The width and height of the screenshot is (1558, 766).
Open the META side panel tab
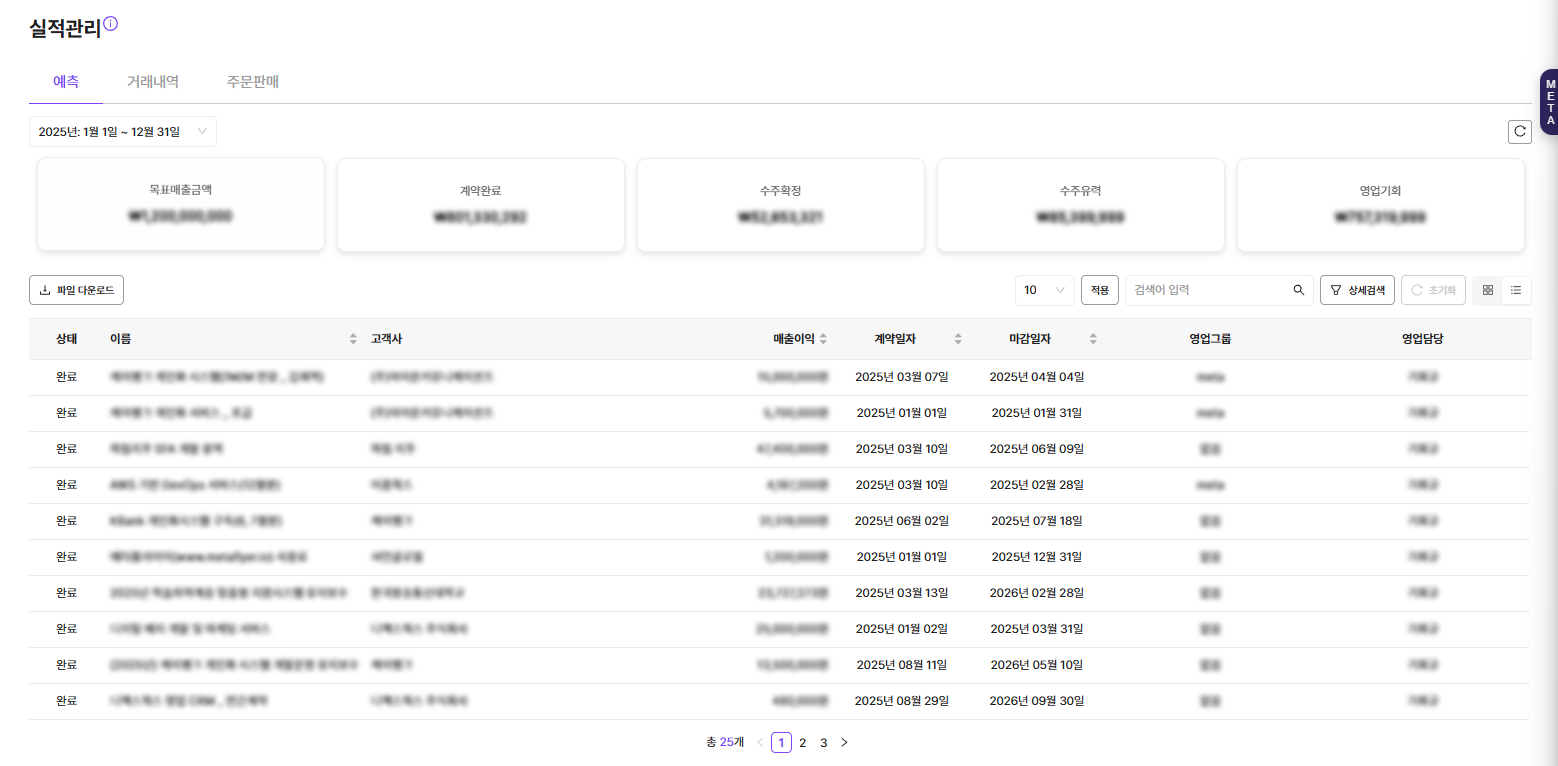pos(1549,101)
